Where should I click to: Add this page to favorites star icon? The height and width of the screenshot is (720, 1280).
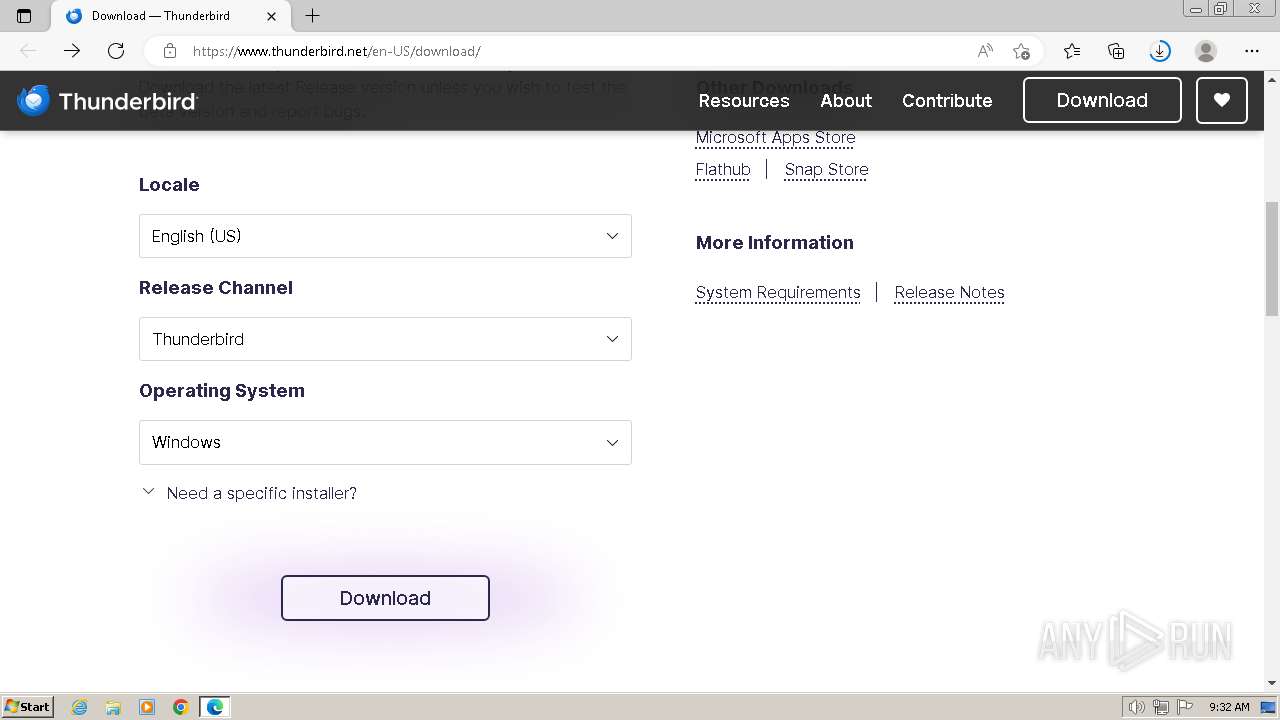pyautogui.click(x=1021, y=51)
